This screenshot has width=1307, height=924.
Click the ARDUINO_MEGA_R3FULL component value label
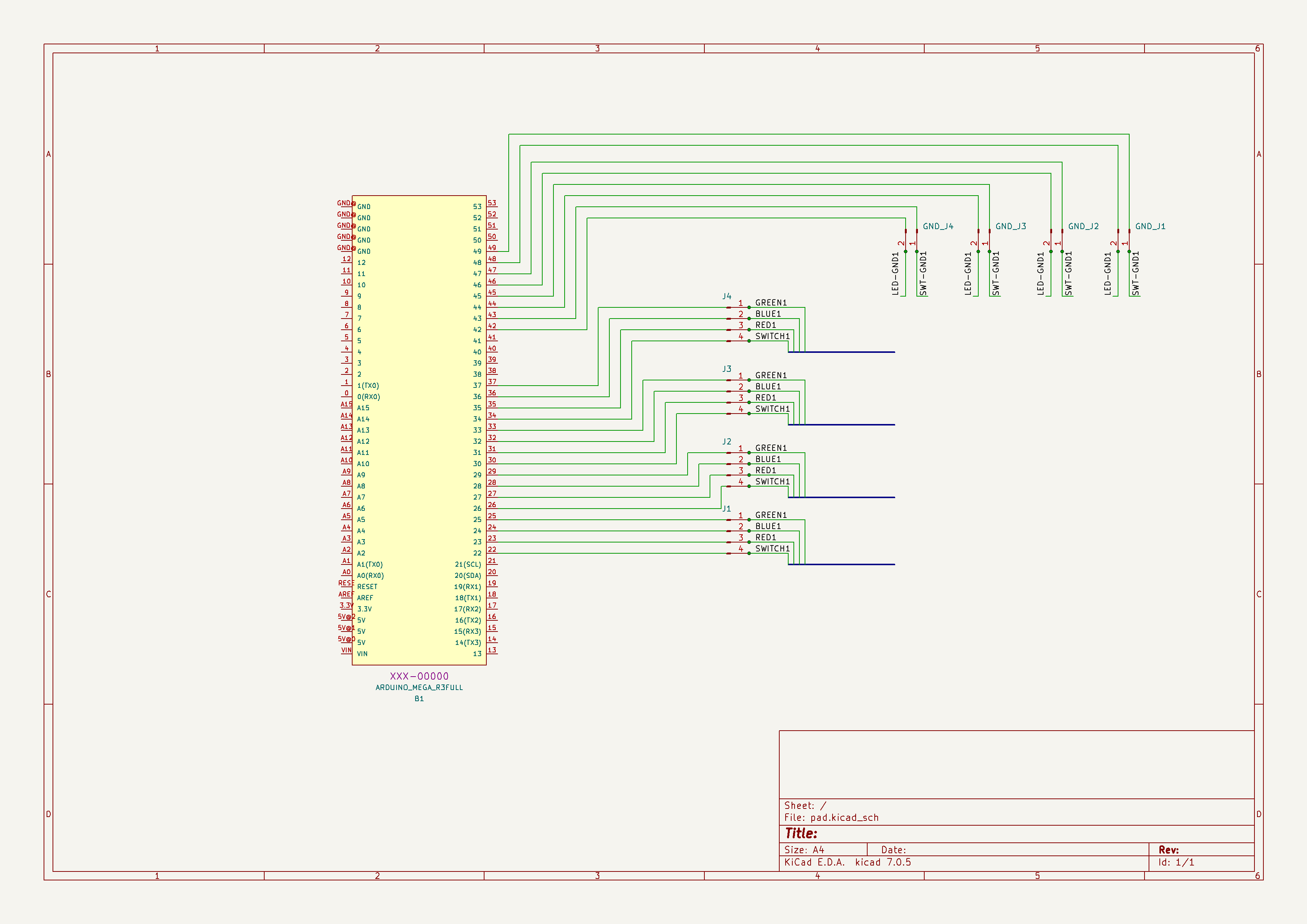coord(419,687)
